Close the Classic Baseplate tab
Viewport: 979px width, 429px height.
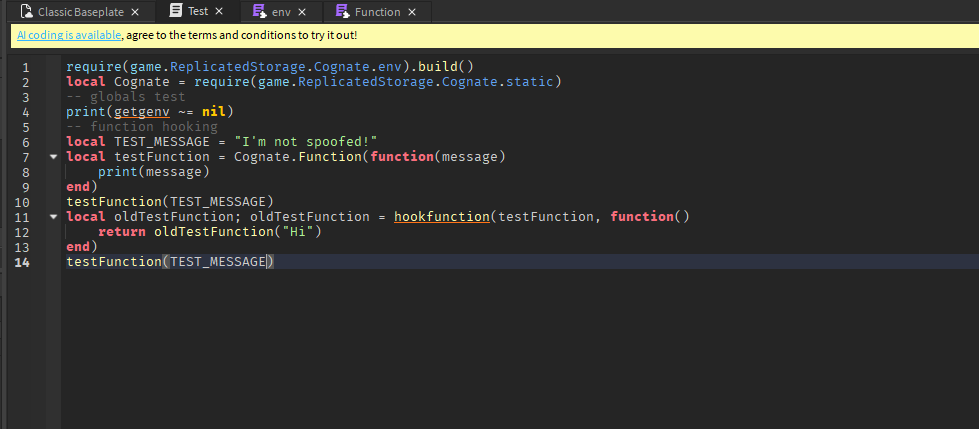[x=135, y=12]
